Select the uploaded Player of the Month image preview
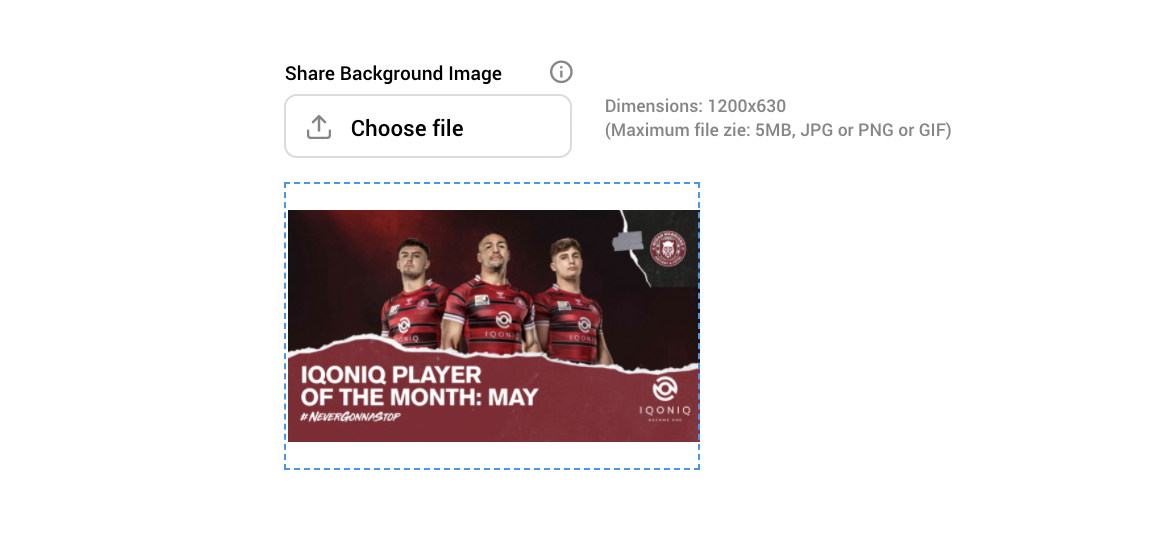Viewport: 1154px width, 544px height. (493, 326)
